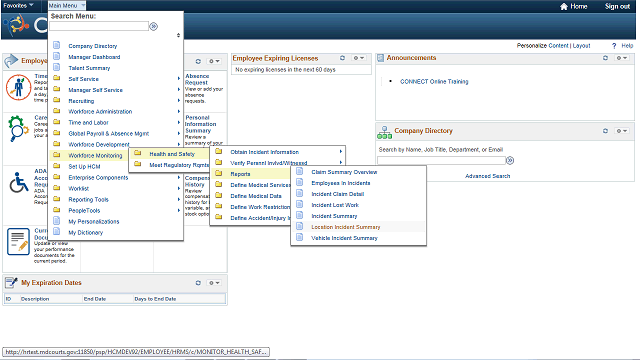640x360 pixels.
Task: Select Location Incident Summary report
Action: pos(345,227)
